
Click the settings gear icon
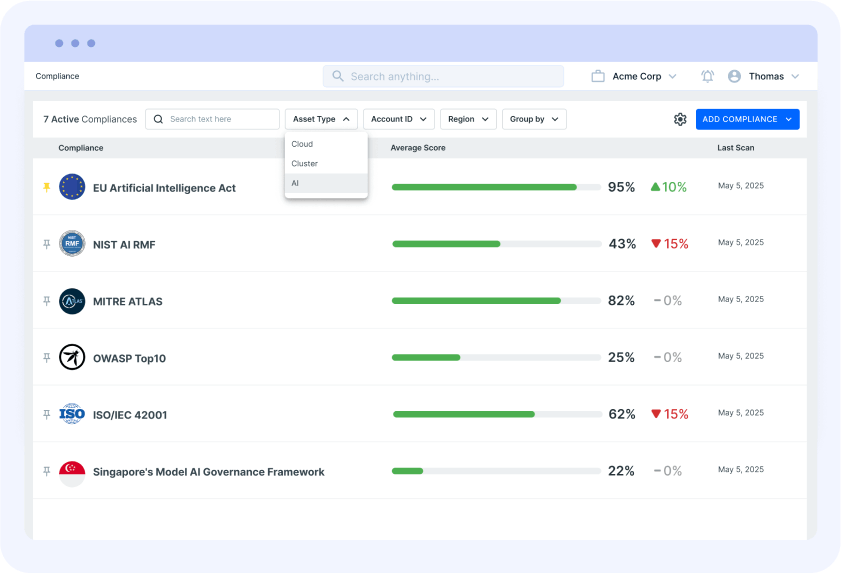point(680,119)
